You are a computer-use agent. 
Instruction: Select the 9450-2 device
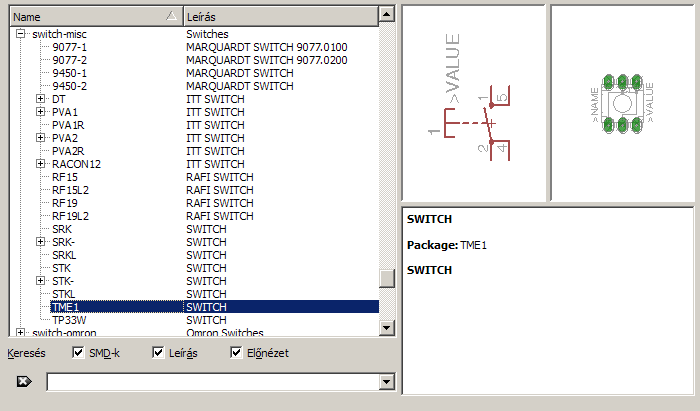tap(70, 86)
